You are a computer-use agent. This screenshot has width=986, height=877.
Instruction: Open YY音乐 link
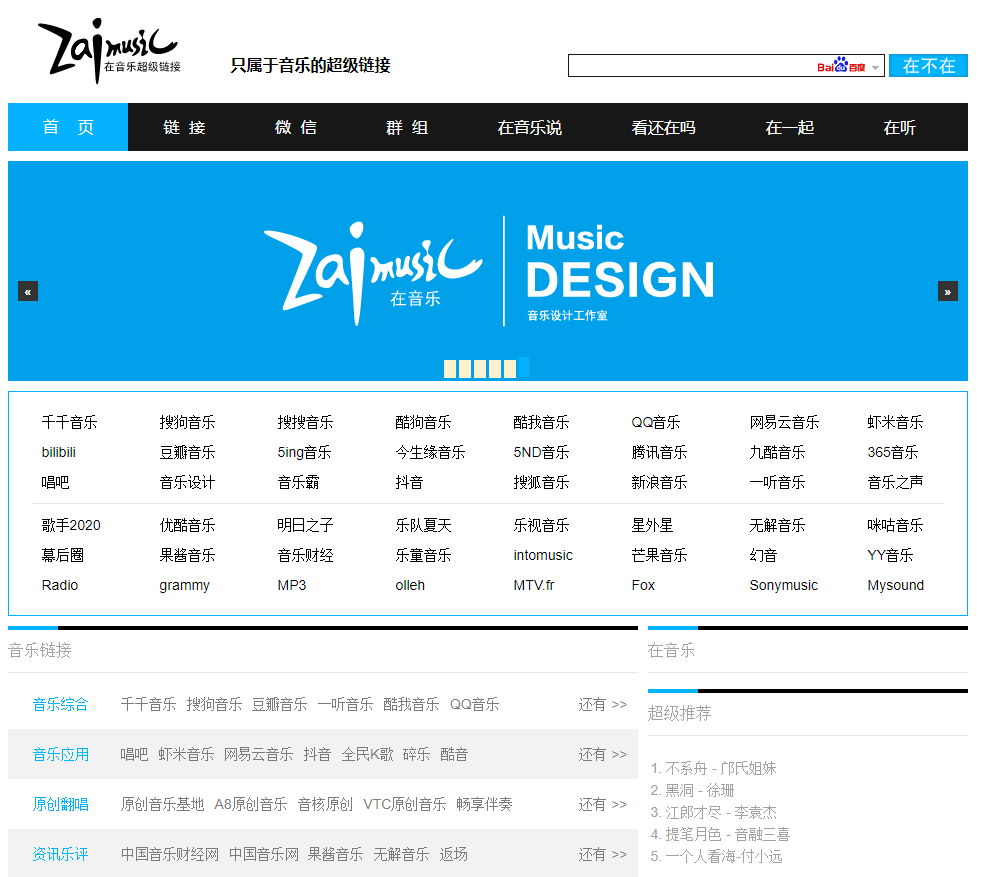pos(890,556)
